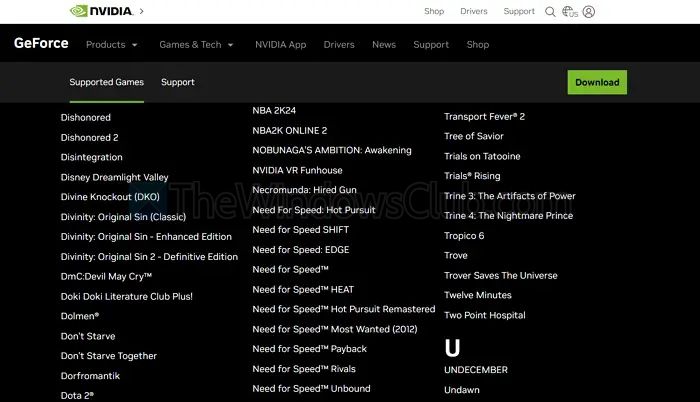The image size is (700, 402).
Task: Expand the Products dropdown menu
Action: 112,45
